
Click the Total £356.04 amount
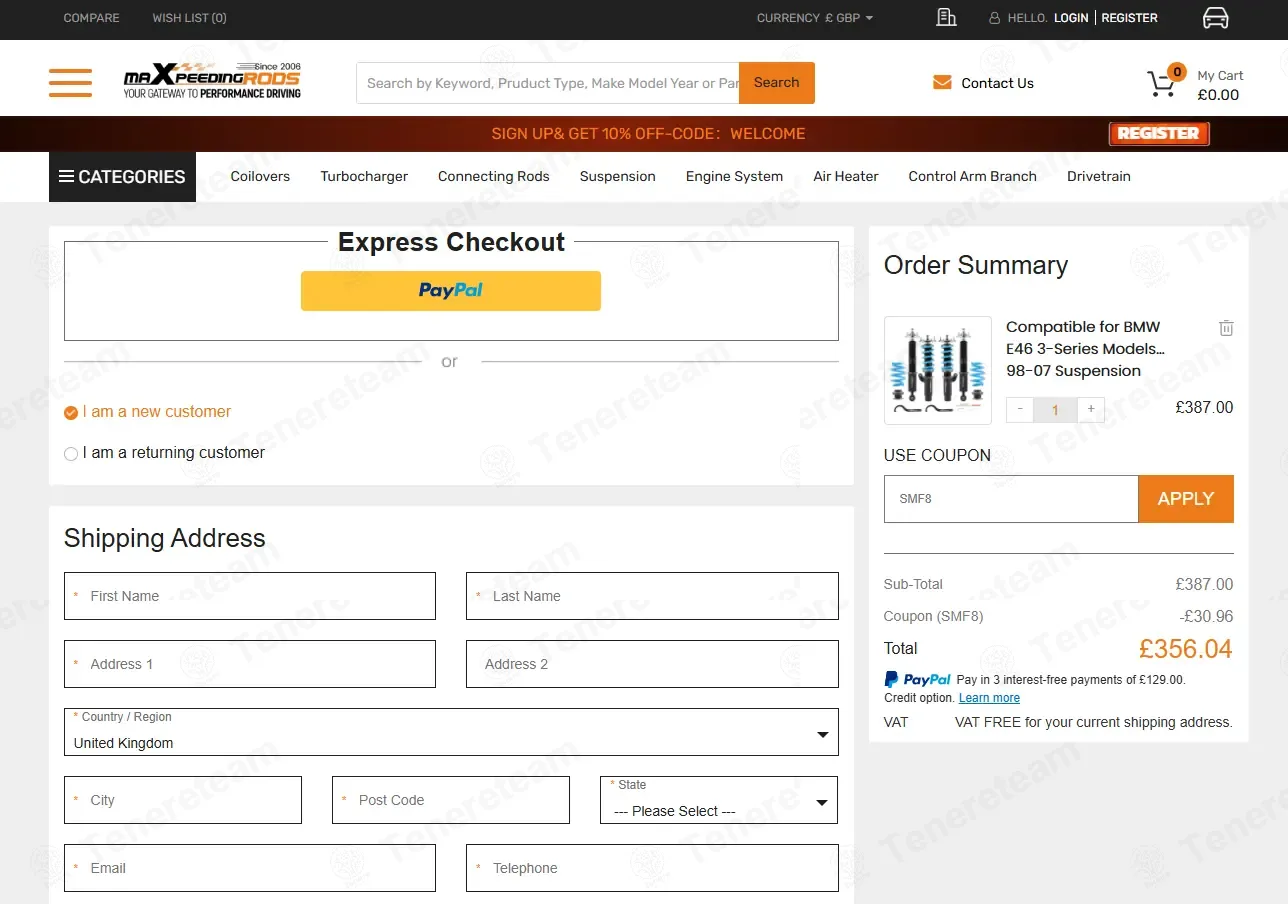click(1185, 649)
